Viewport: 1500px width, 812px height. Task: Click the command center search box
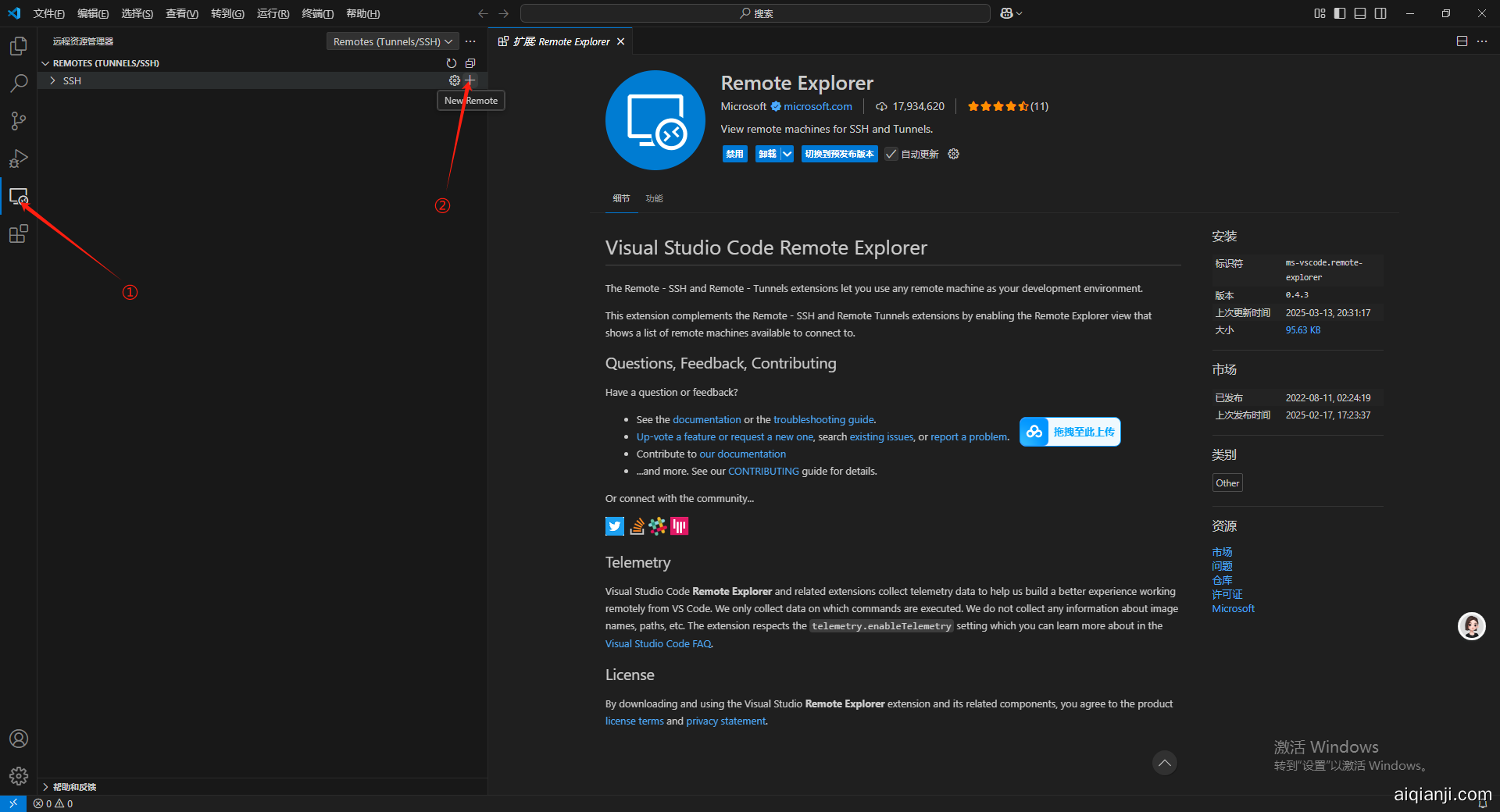[x=755, y=13]
